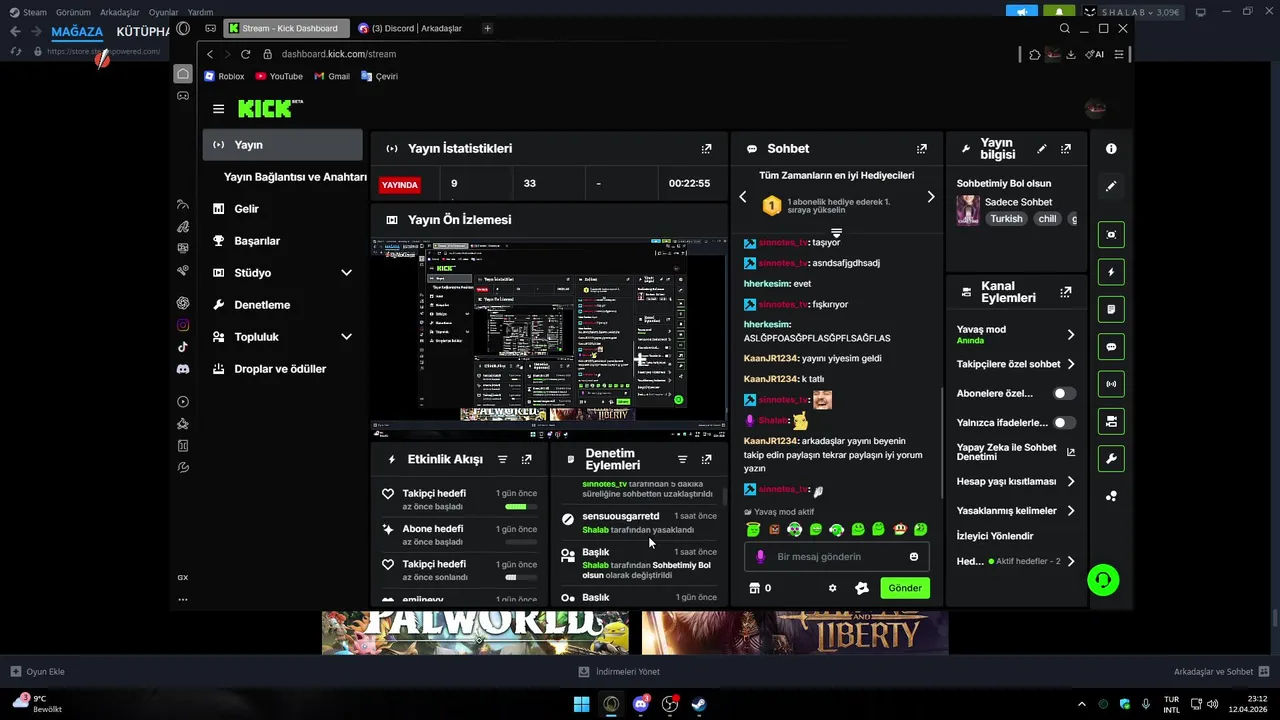Open chat settings gear icon
1280x720 pixels.
click(x=832, y=588)
